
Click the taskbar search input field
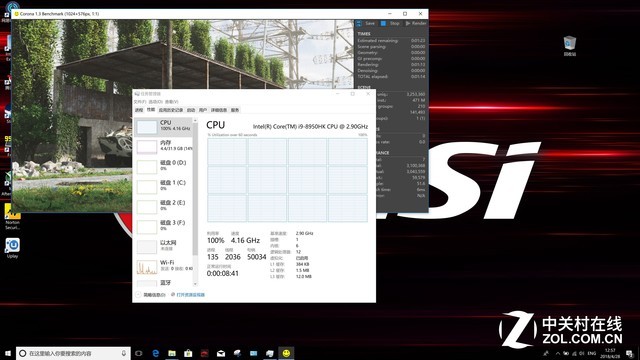73,353
